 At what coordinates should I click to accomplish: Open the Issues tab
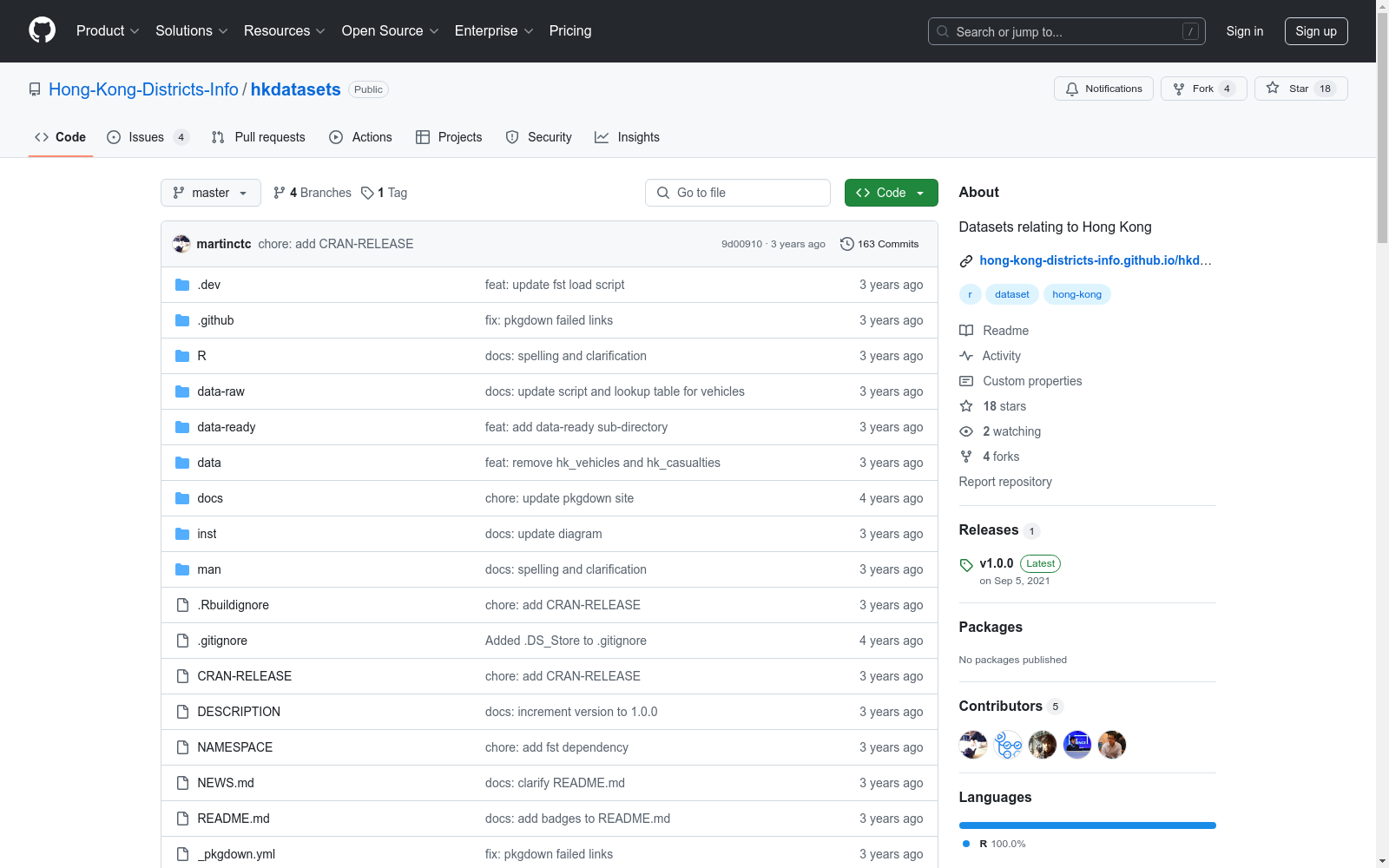tap(148, 137)
